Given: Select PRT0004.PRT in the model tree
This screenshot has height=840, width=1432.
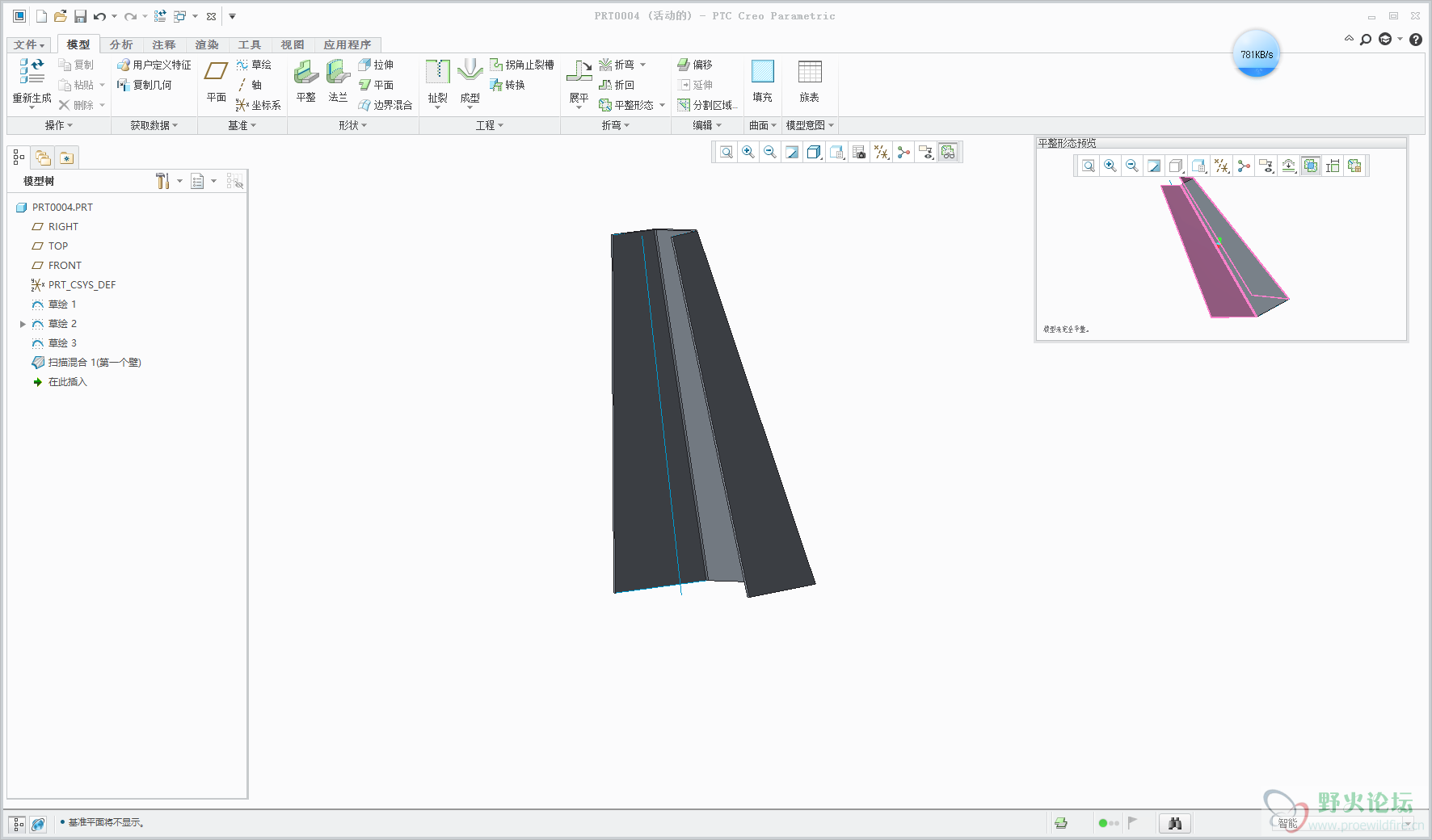Looking at the screenshot, I should pos(54,208).
